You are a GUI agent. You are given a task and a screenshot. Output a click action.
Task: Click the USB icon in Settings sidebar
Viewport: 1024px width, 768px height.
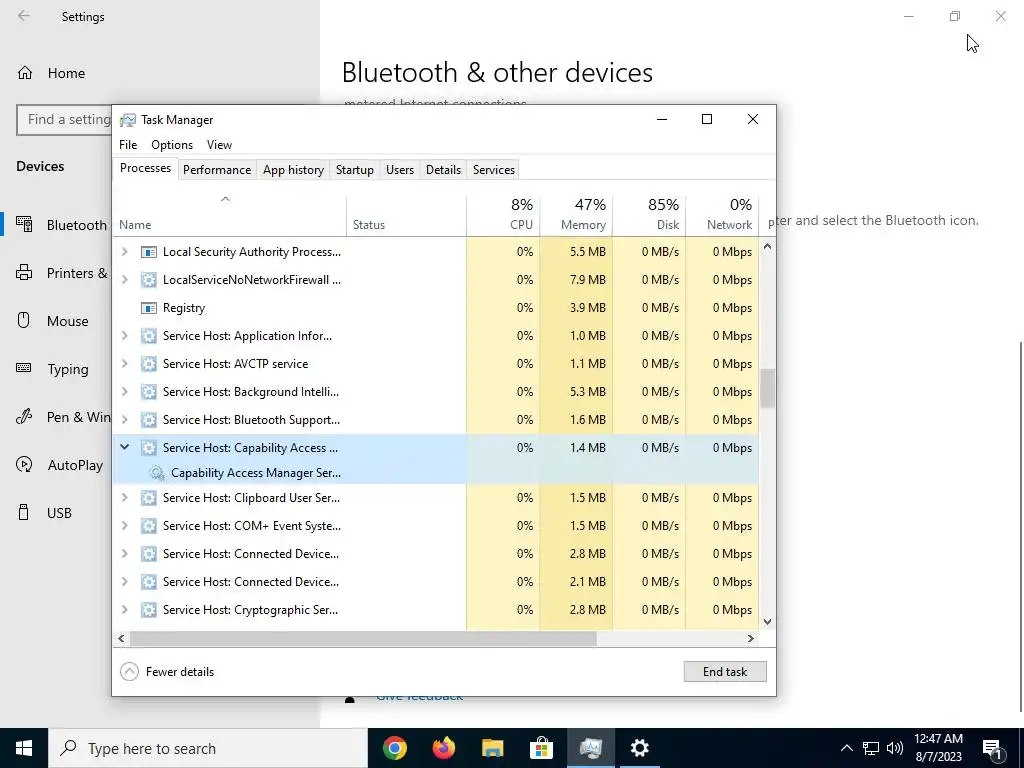[24, 513]
